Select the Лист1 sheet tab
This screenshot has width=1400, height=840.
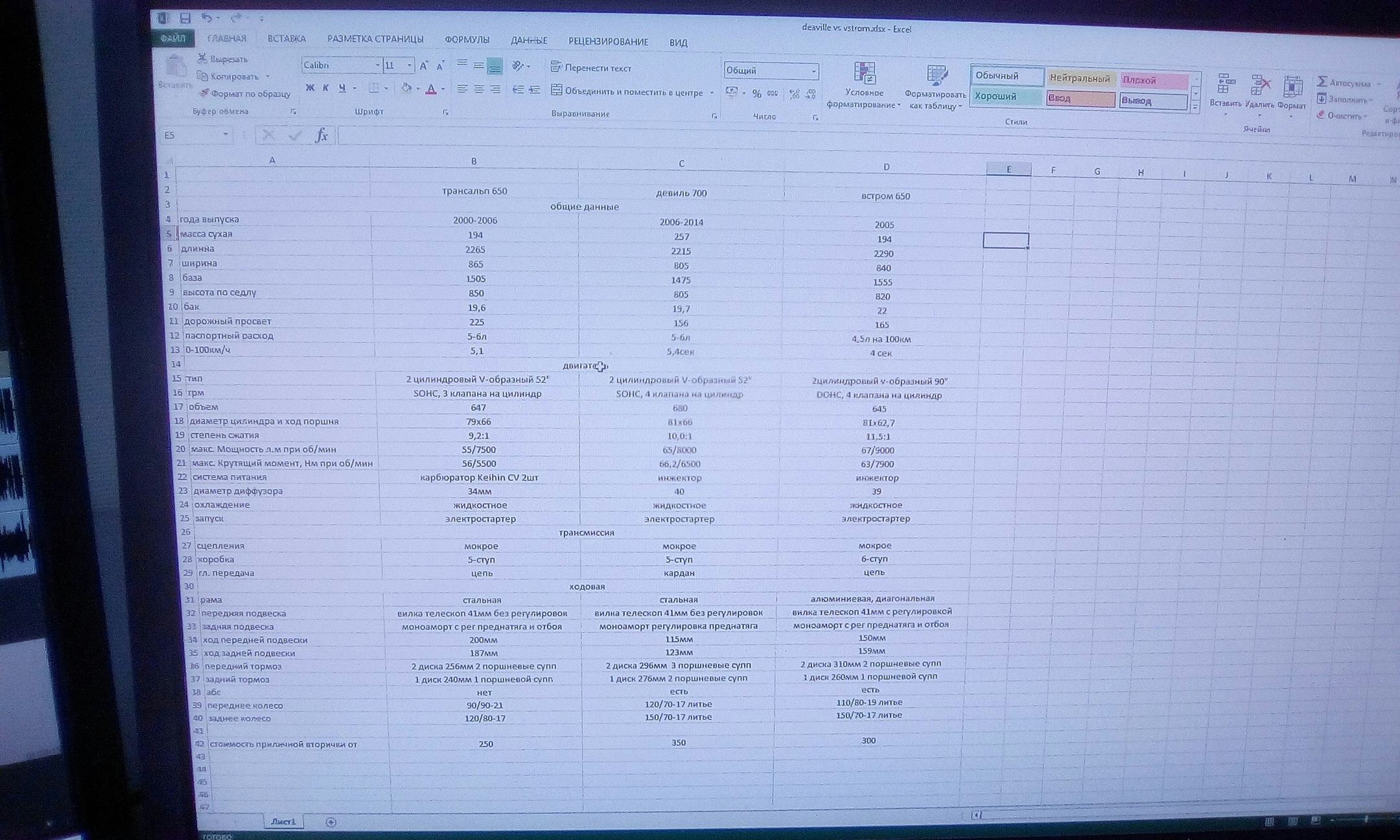coord(283,821)
